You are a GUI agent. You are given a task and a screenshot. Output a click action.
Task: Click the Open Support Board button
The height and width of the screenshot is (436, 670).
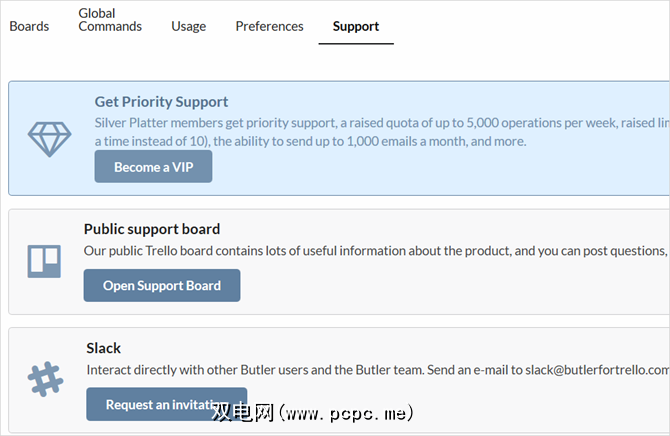tap(162, 285)
